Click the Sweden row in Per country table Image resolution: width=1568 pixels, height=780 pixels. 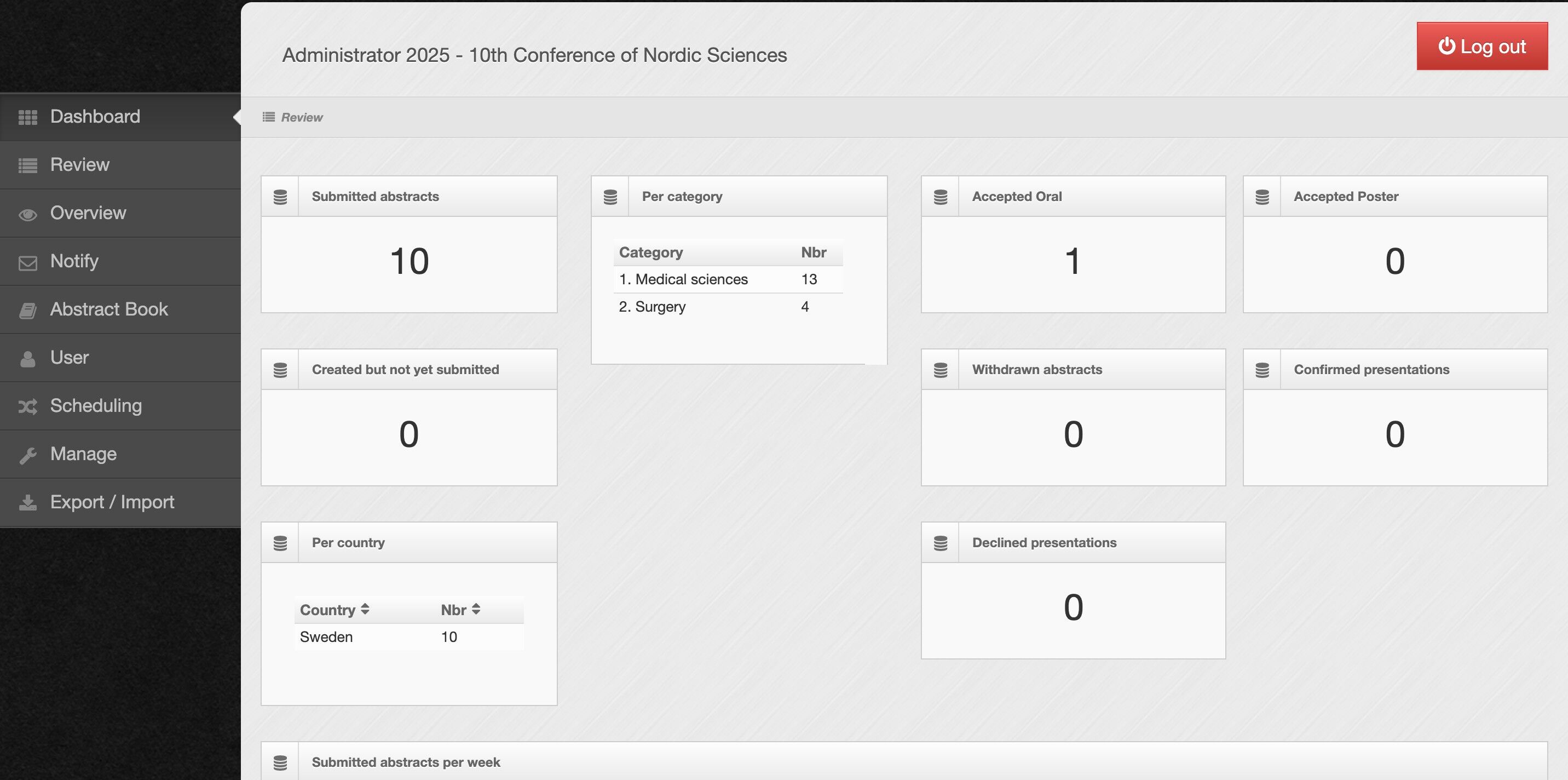tap(326, 637)
